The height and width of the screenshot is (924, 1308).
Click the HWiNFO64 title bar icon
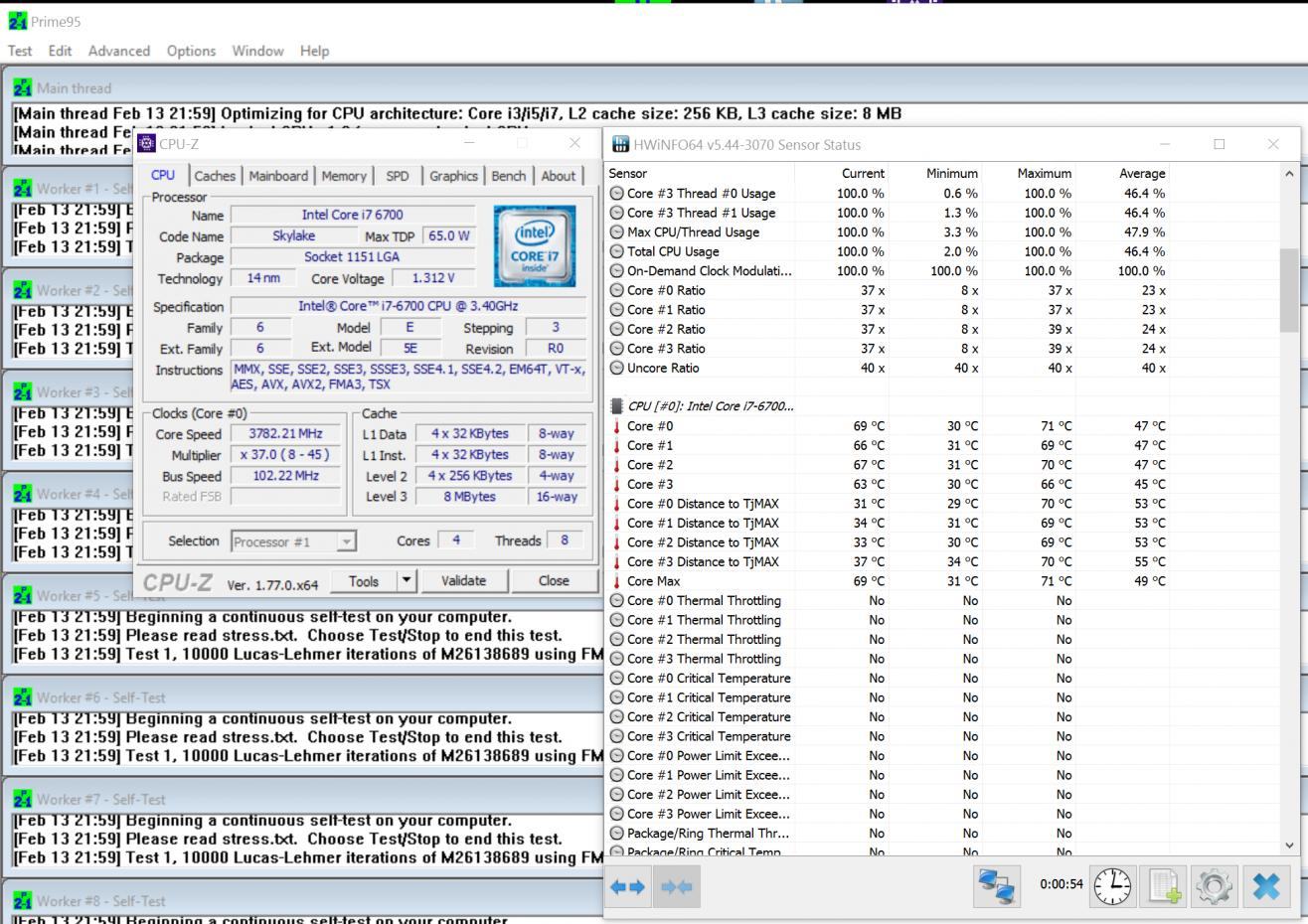[620, 145]
